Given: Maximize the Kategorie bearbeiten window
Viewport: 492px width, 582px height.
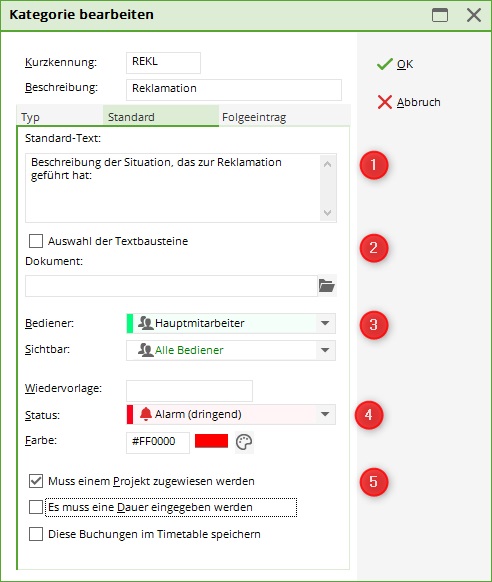Looking at the screenshot, I should tap(440, 15).
